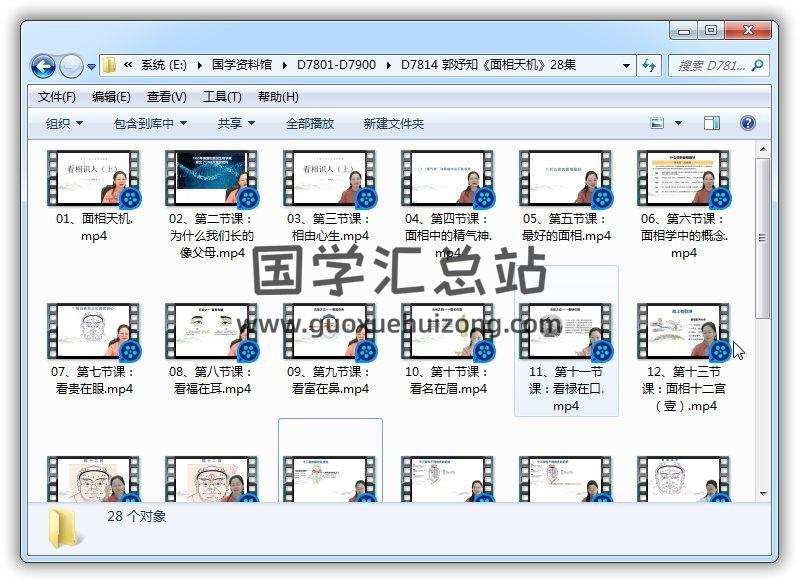
Task: Open the 包含到库中 dropdown
Action: pos(150,123)
